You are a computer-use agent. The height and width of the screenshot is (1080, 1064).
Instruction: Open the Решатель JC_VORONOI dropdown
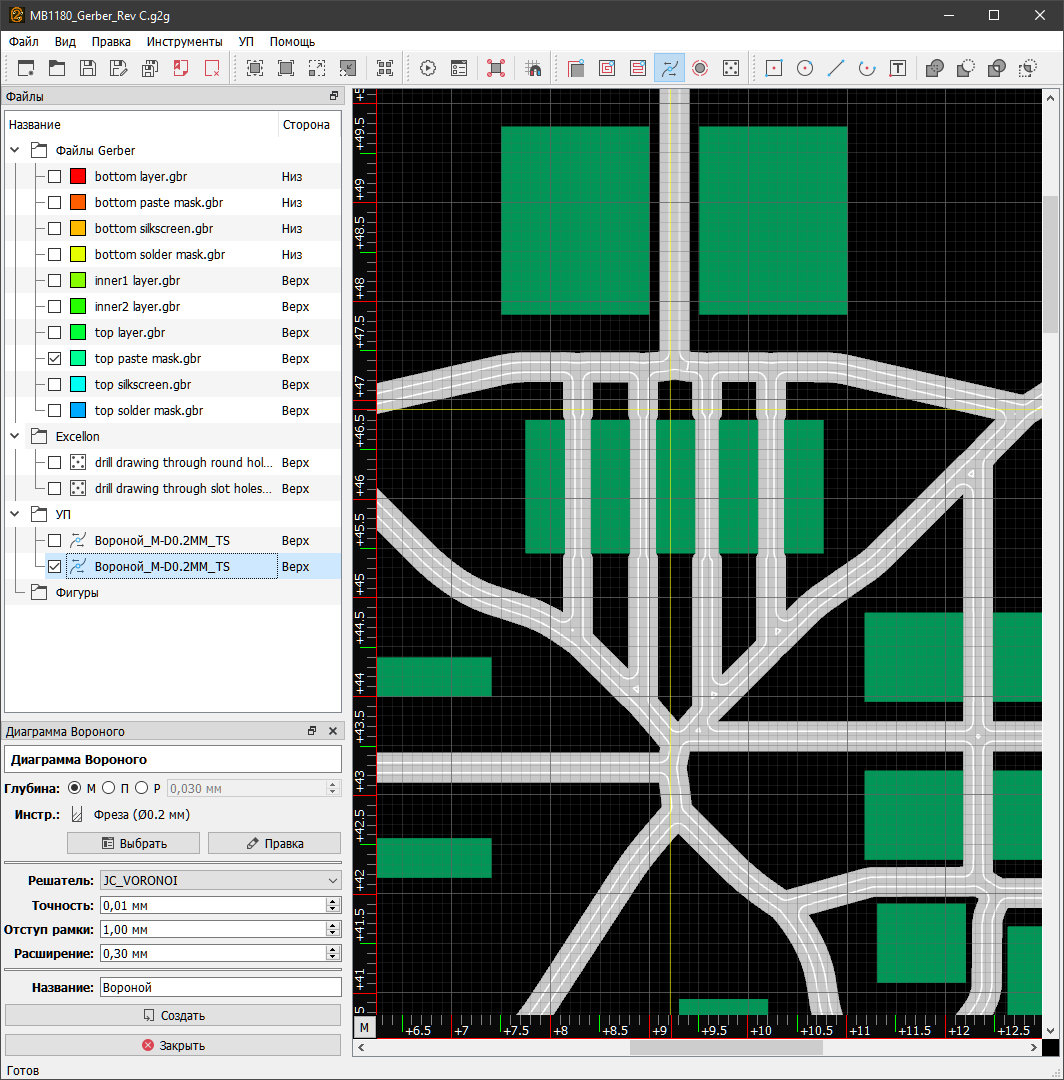point(220,880)
